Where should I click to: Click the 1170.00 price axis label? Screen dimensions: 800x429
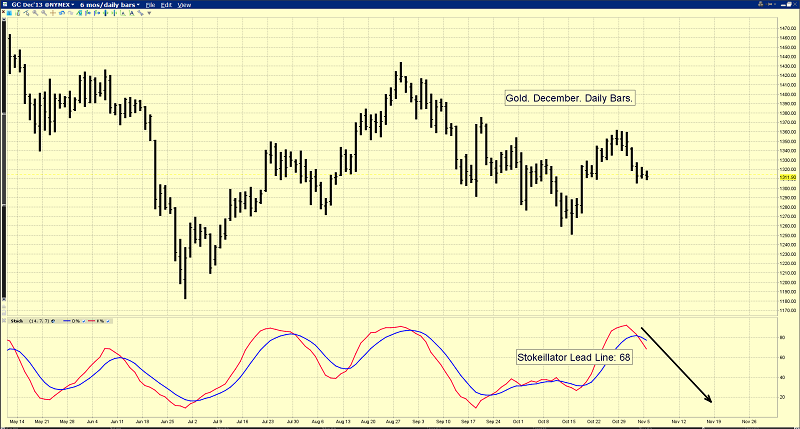pyautogui.click(x=788, y=310)
